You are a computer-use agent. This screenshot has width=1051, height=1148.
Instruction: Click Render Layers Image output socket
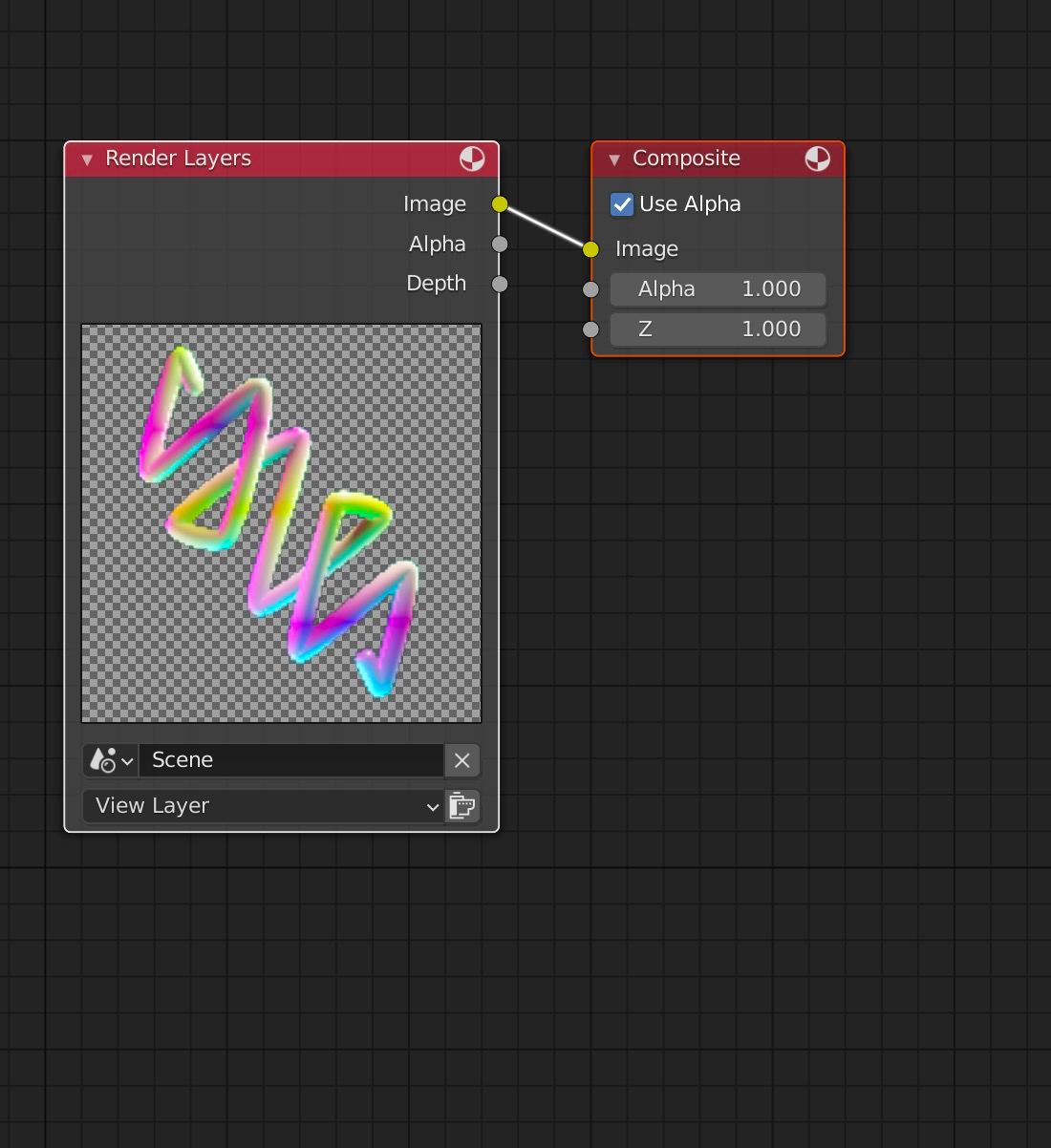[x=500, y=204]
